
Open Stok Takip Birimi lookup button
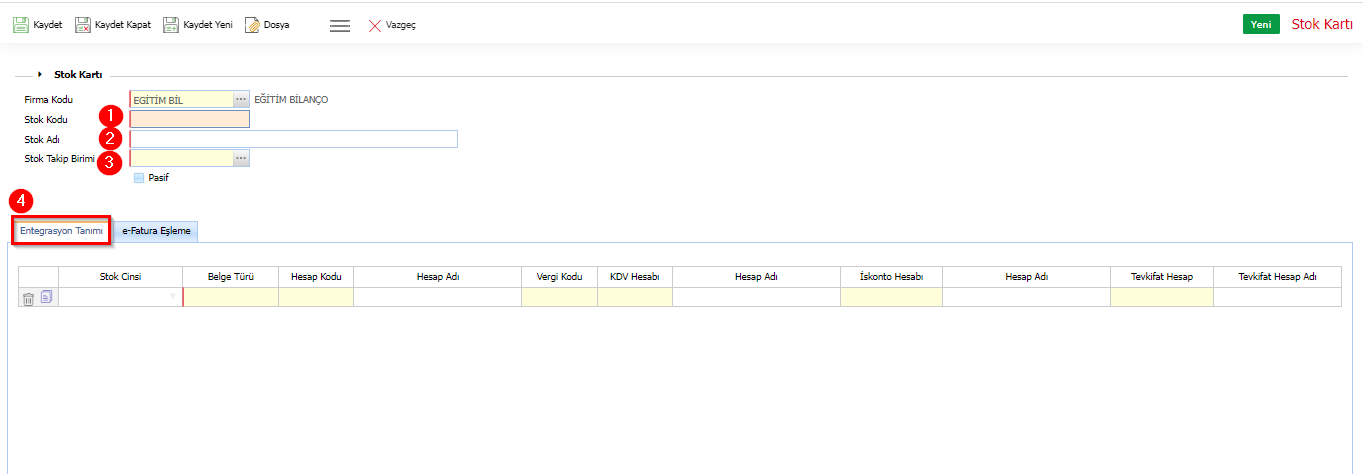pos(241,158)
